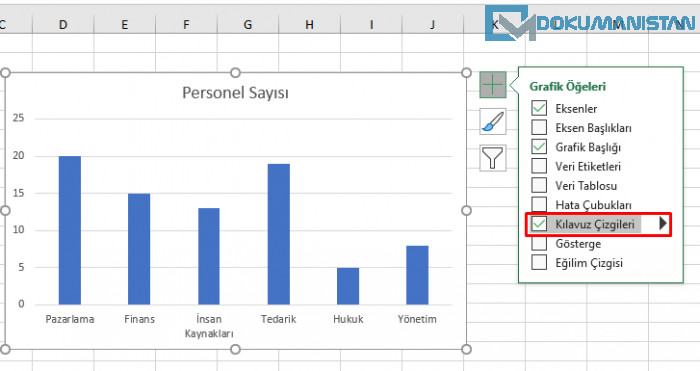The width and height of the screenshot is (700, 371).
Task: Click the Finans bar in the chart
Action: tap(139, 249)
